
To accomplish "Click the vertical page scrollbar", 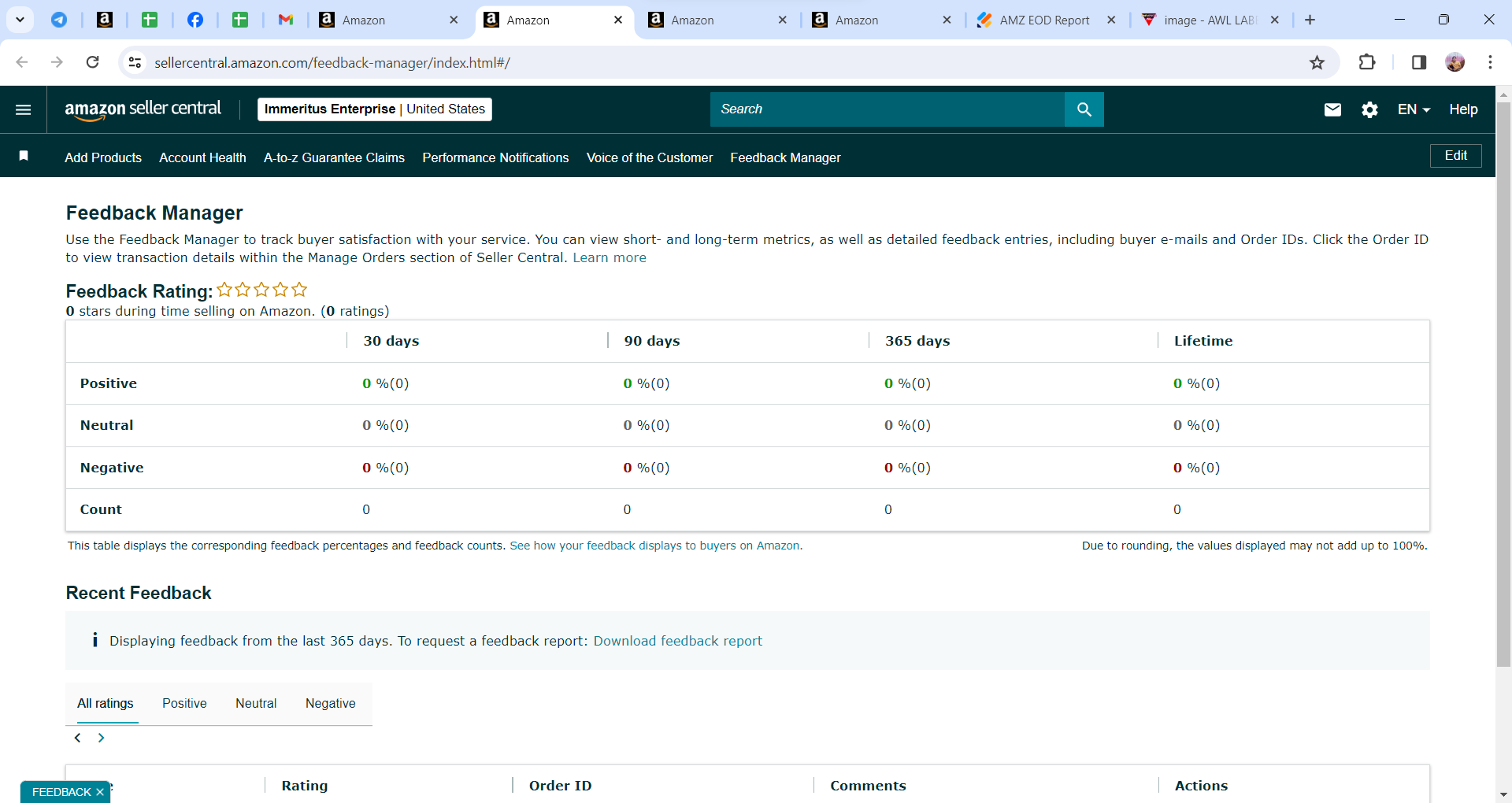I will 1503,386.
